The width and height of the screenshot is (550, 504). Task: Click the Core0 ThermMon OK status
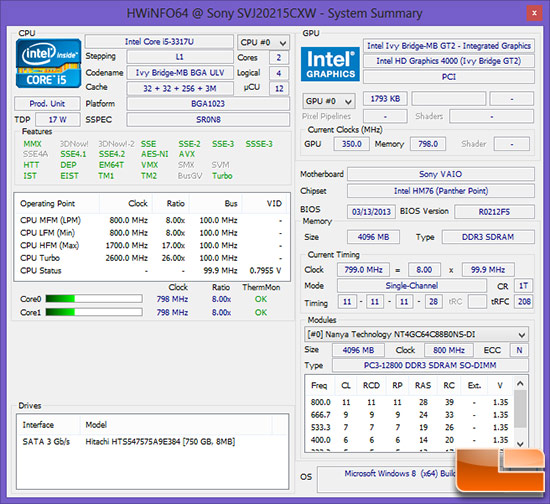pyautogui.click(x=261, y=299)
